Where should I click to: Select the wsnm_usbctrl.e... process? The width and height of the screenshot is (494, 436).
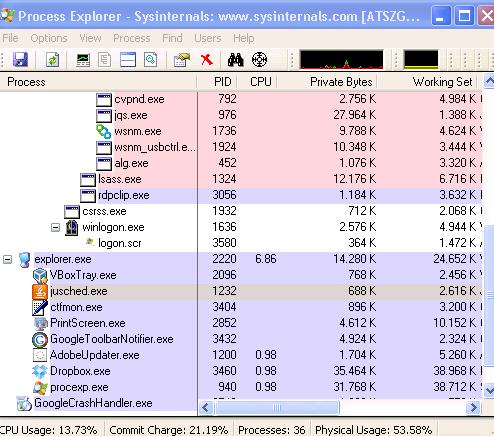point(155,147)
